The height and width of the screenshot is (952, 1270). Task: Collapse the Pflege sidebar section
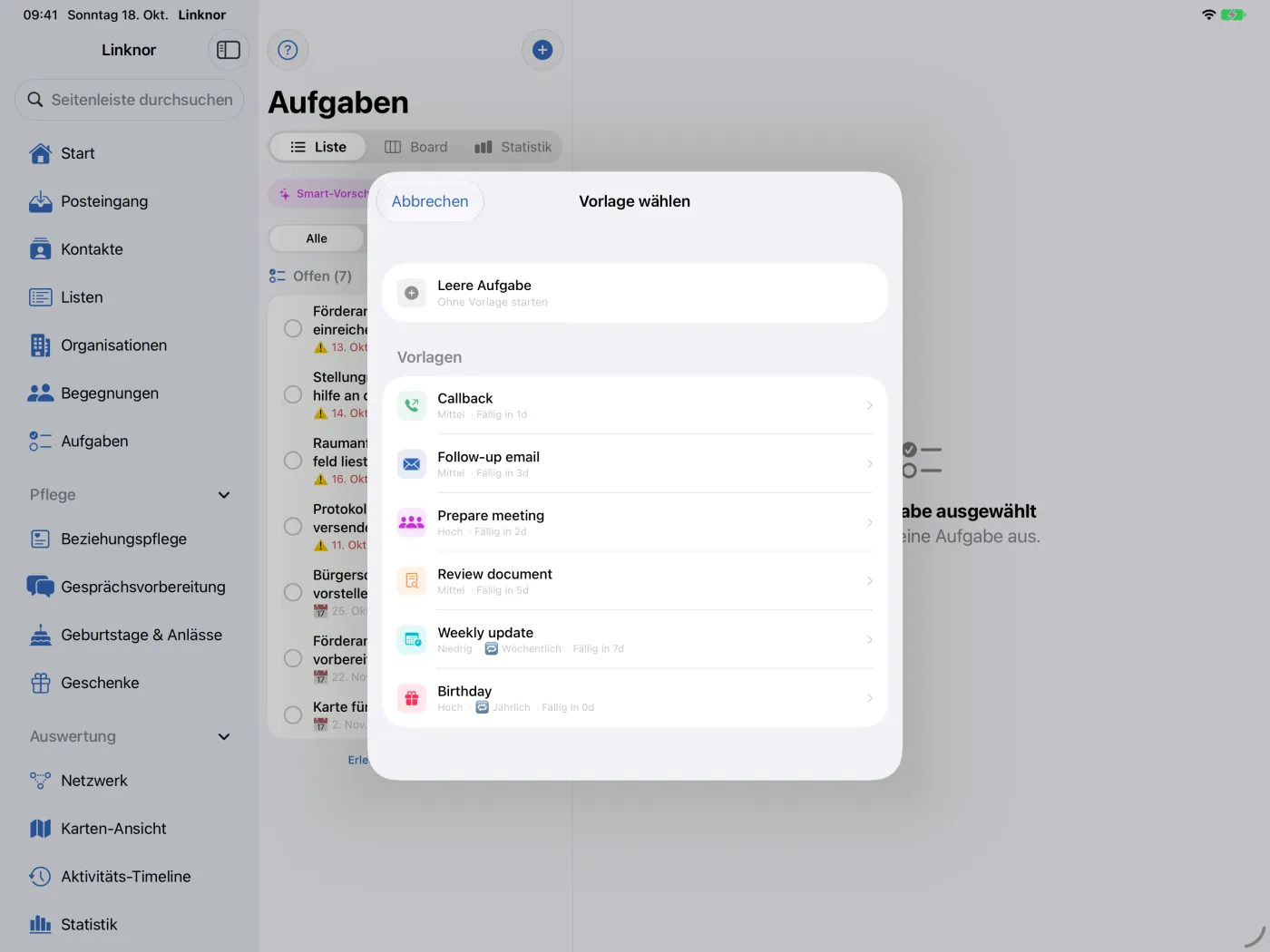tap(224, 495)
